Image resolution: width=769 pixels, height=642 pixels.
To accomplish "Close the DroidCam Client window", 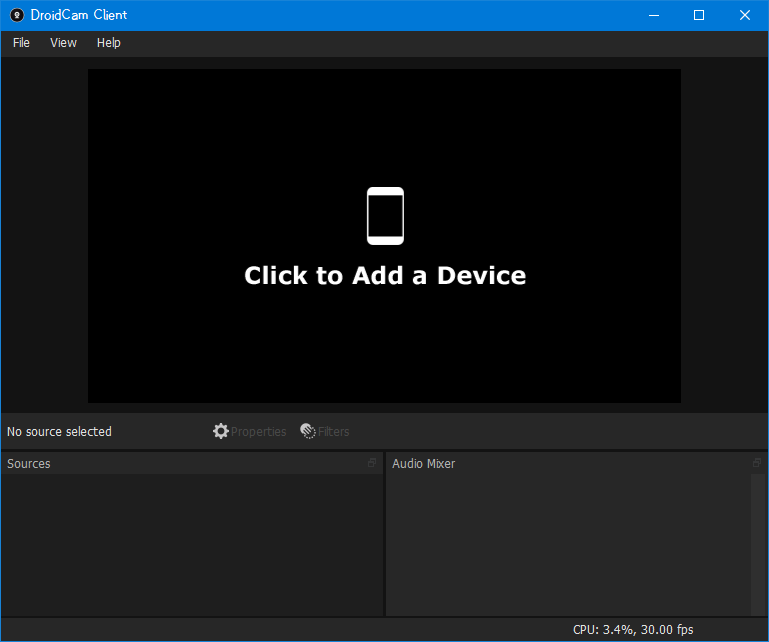I will click(x=744, y=15).
